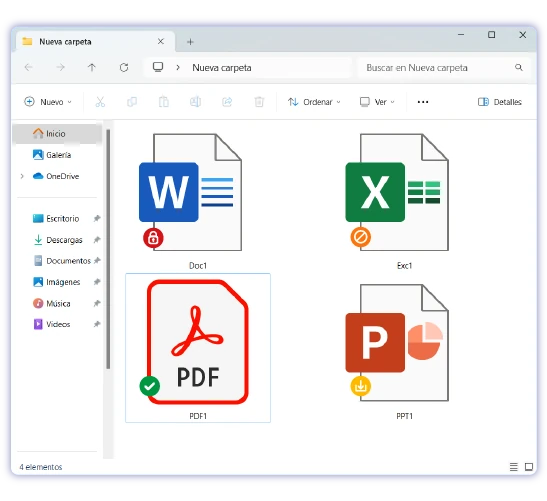
Task: Switch to large icons view in status bar
Action: click(529, 467)
